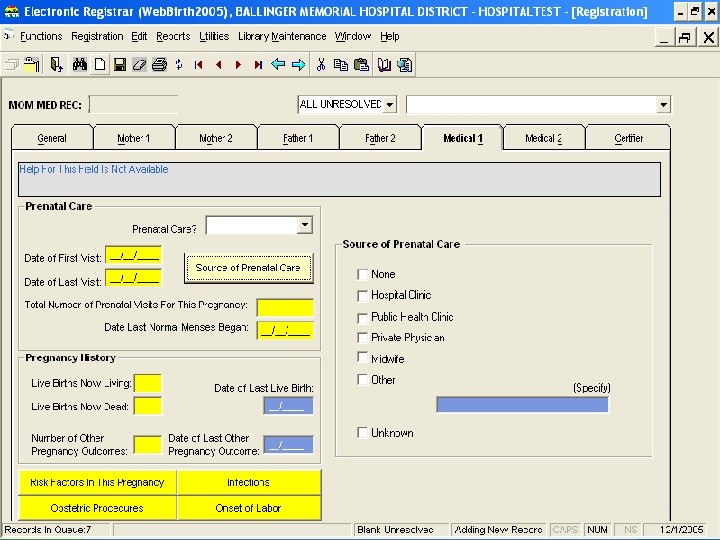
Task: Click the Date of First Visit field
Action: point(133,256)
